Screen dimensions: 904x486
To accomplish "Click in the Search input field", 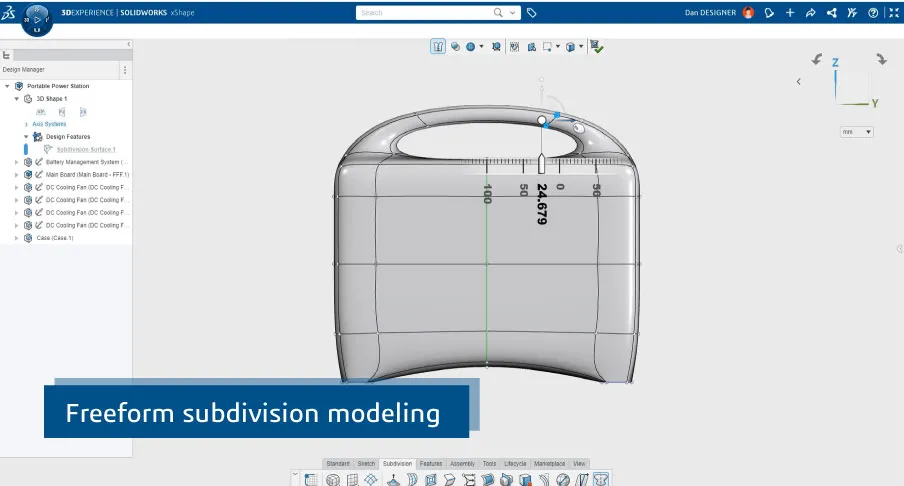I will [425, 13].
